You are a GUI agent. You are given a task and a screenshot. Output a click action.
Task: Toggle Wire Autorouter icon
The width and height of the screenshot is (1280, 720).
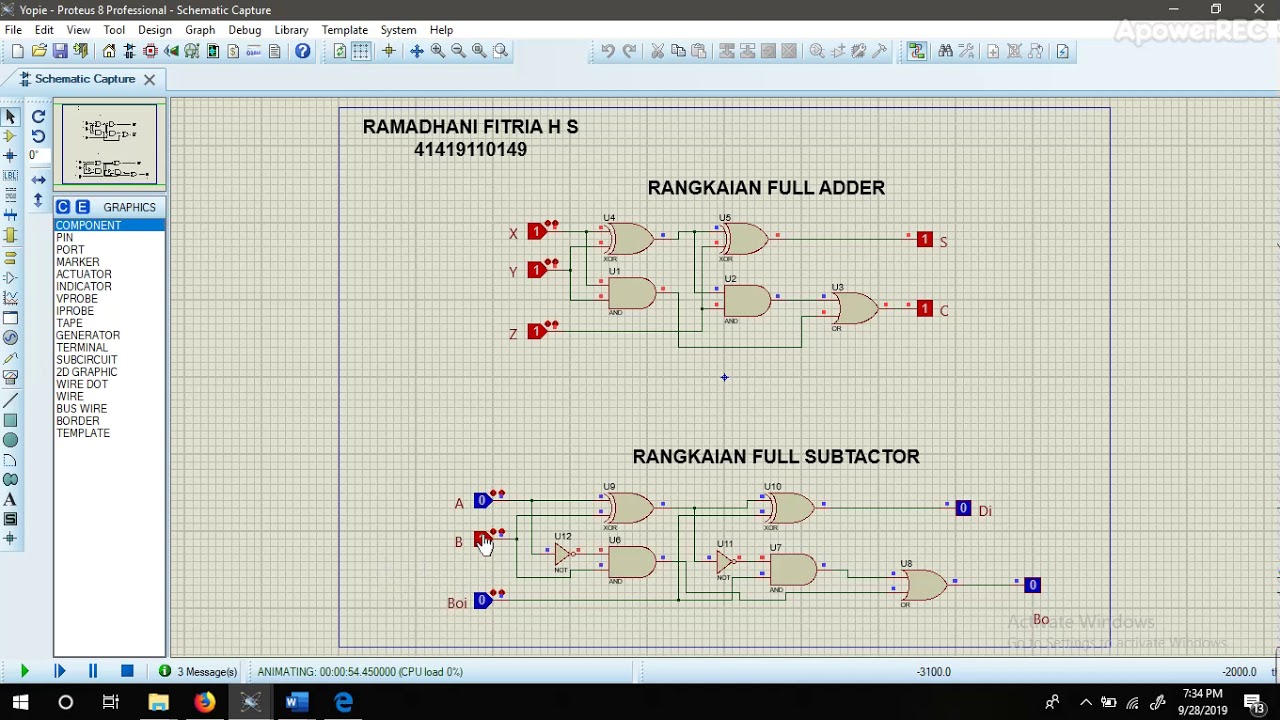pyautogui.click(x=917, y=51)
